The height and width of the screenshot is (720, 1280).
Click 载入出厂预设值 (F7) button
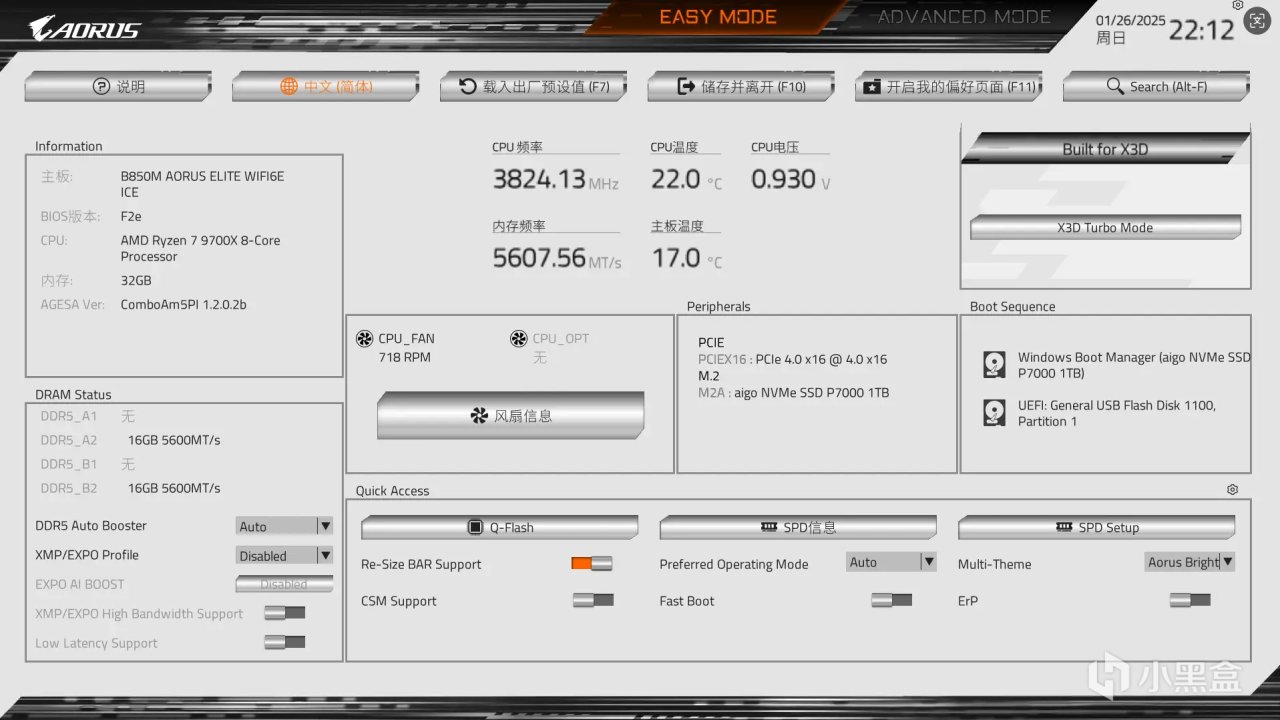(534, 87)
